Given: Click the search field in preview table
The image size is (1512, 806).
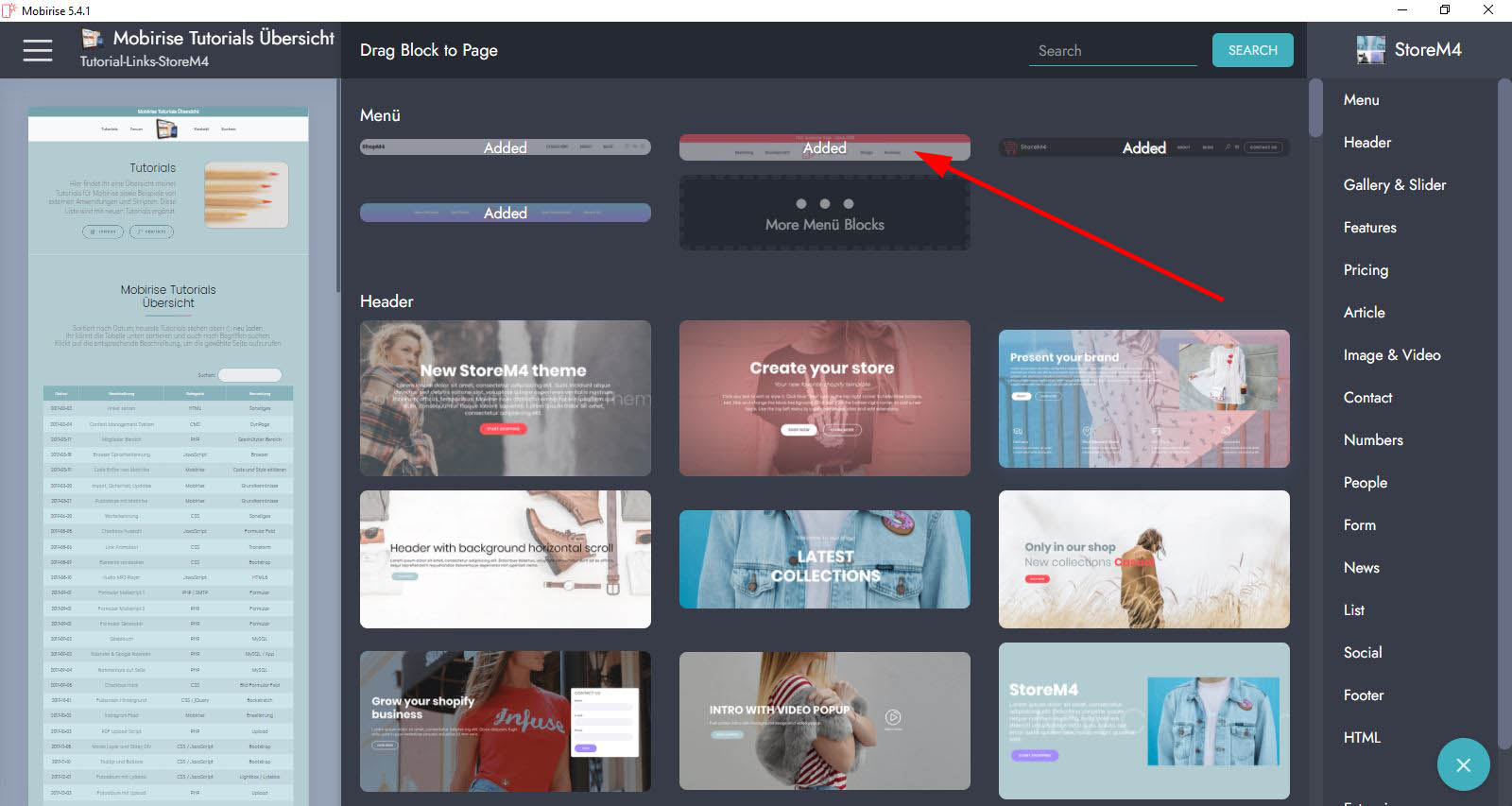Looking at the screenshot, I should point(249,375).
